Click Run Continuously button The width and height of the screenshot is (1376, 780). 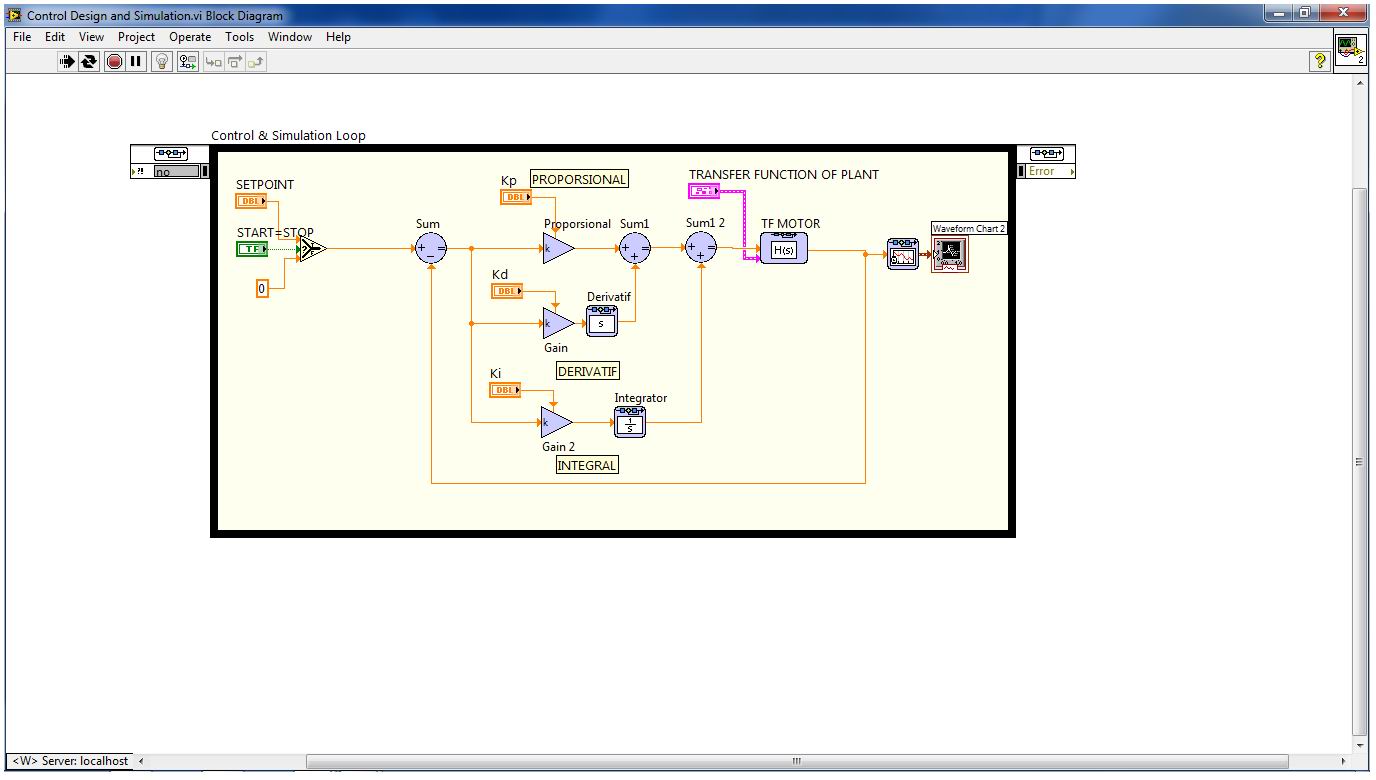[x=89, y=61]
